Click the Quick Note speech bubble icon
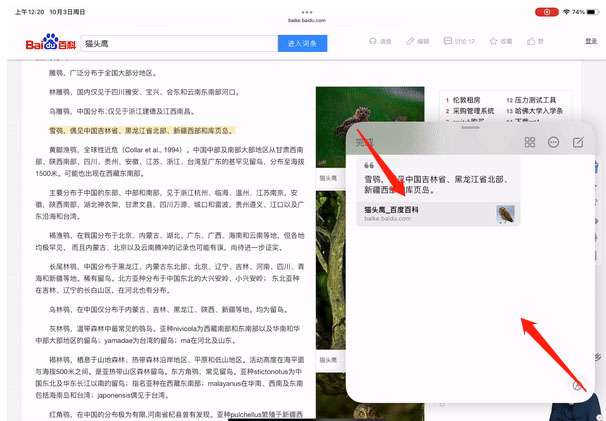Image resolution: width=606 pixels, height=421 pixels. (554, 143)
